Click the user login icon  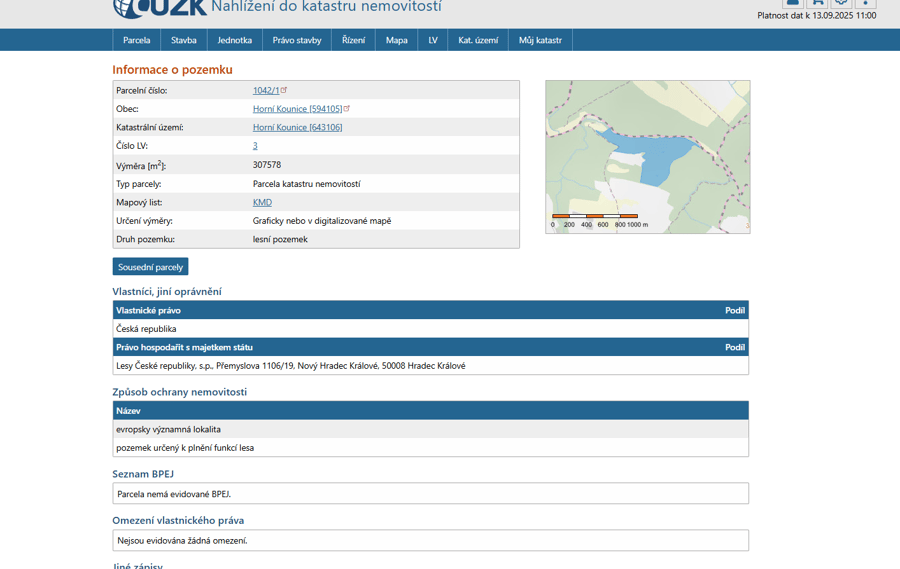[x=792, y=3]
